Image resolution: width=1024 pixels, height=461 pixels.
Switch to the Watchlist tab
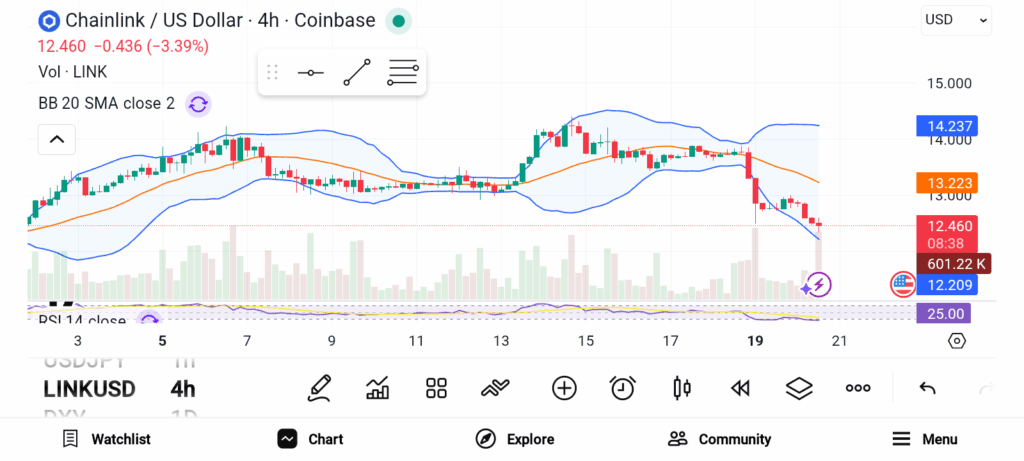(x=106, y=439)
